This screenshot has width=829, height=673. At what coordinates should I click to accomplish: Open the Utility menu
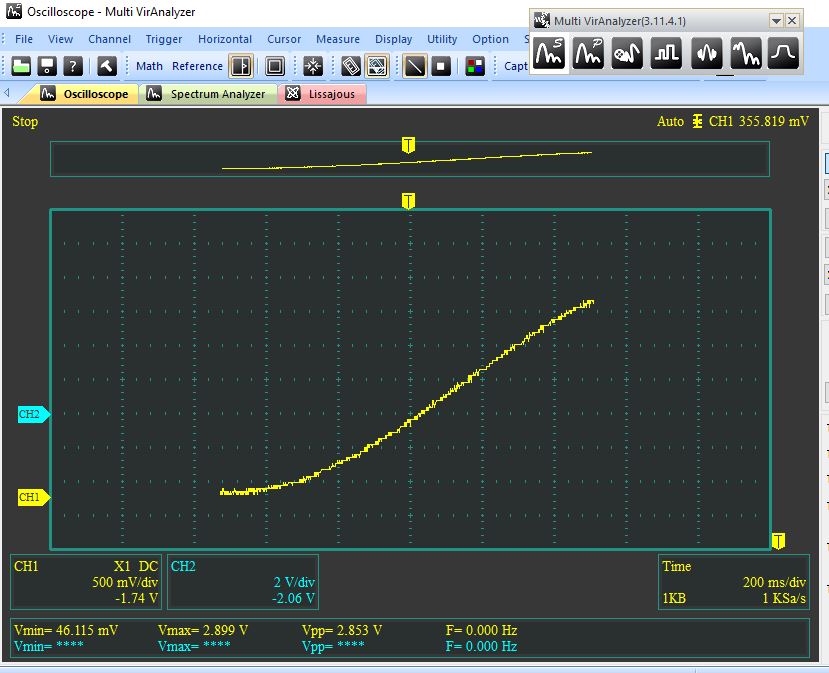tap(442, 39)
